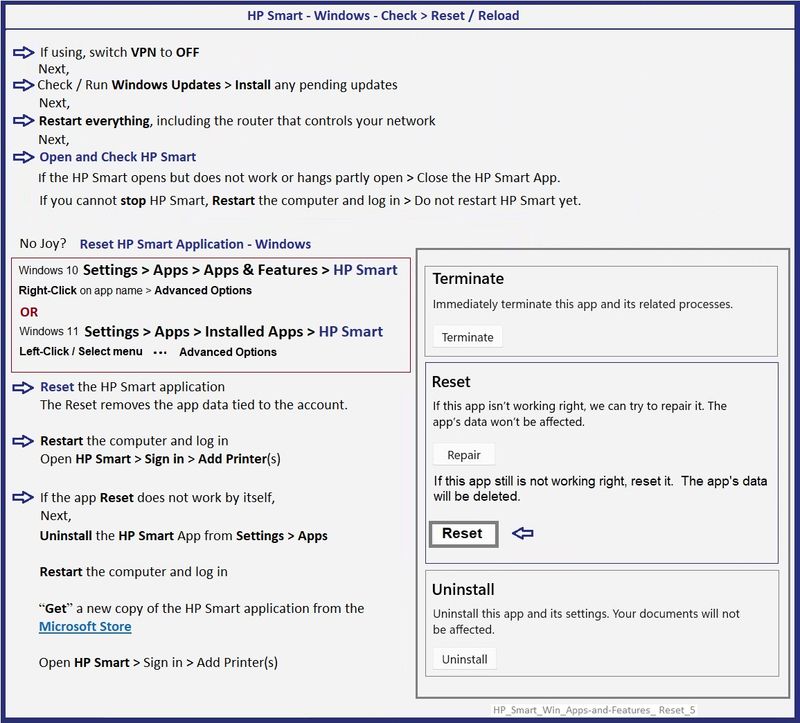
Task: Click 'Left-Click / Select menu' text
Action: point(81,352)
